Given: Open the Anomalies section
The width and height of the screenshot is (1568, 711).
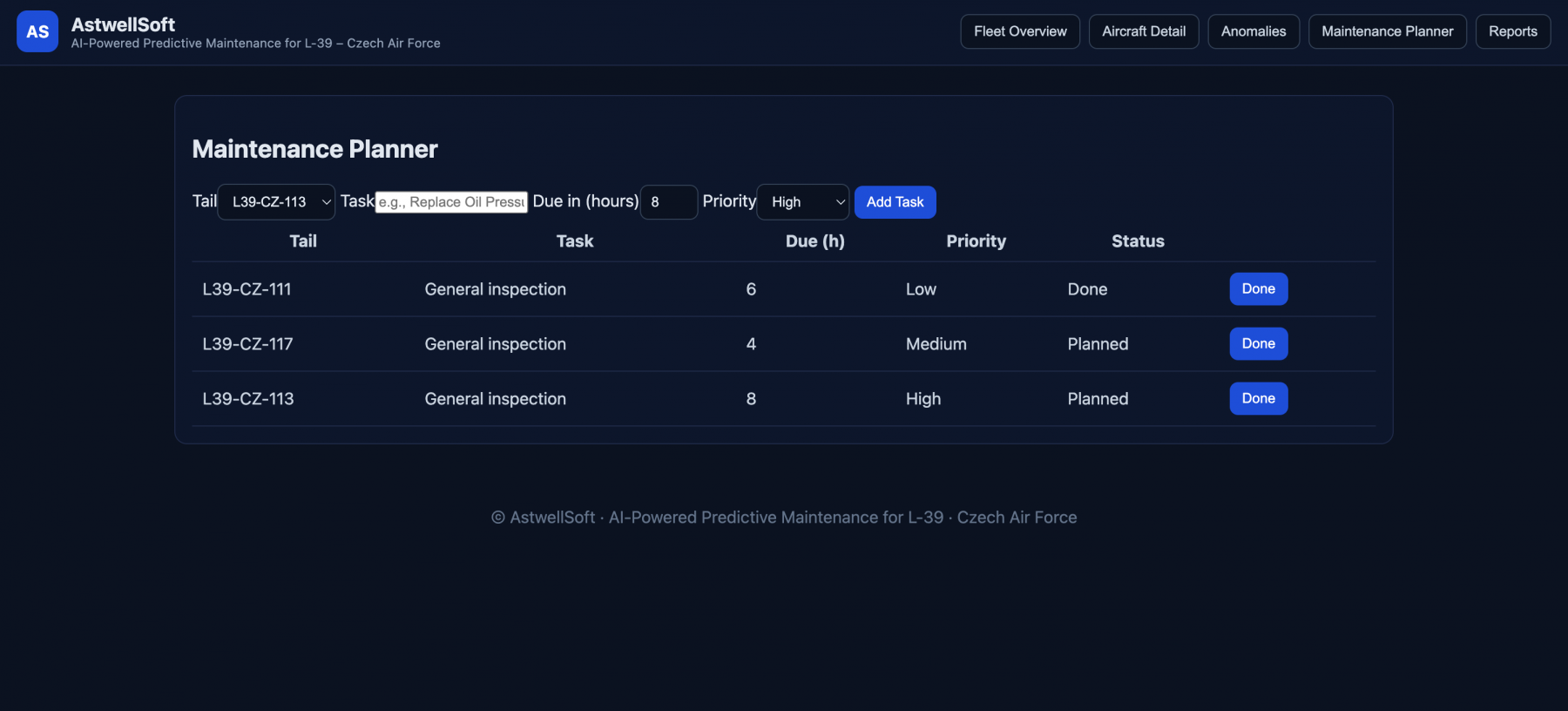Looking at the screenshot, I should coord(1253,31).
